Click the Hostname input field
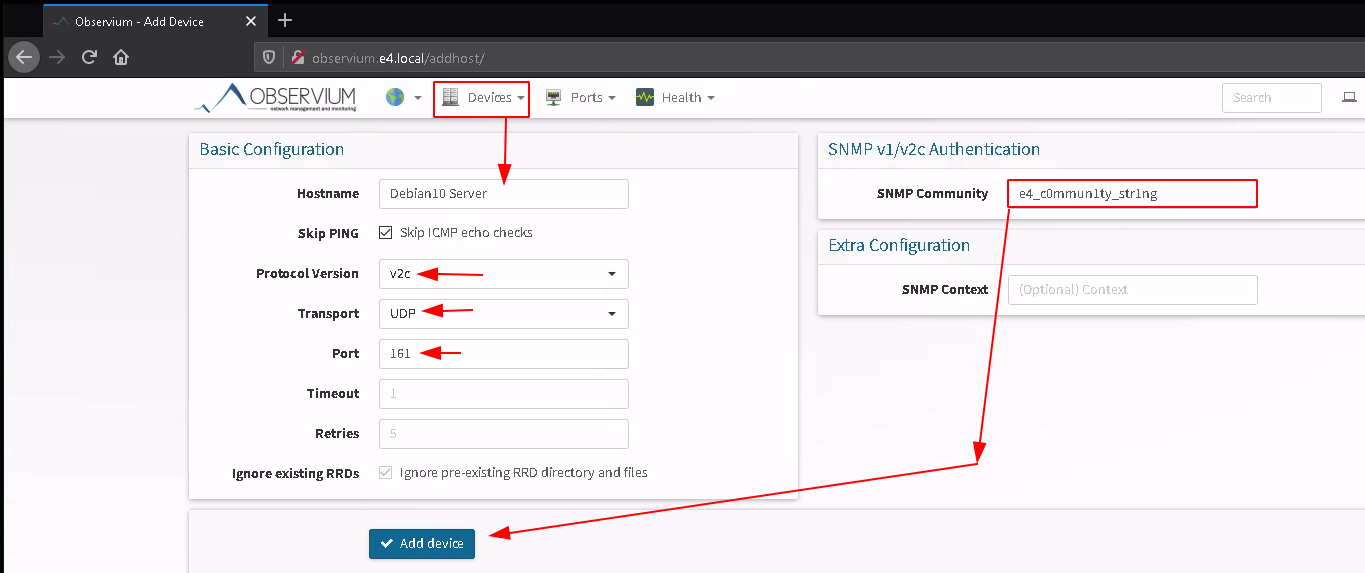Image resolution: width=1365 pixels, height=573 pixels. point(503,194)
